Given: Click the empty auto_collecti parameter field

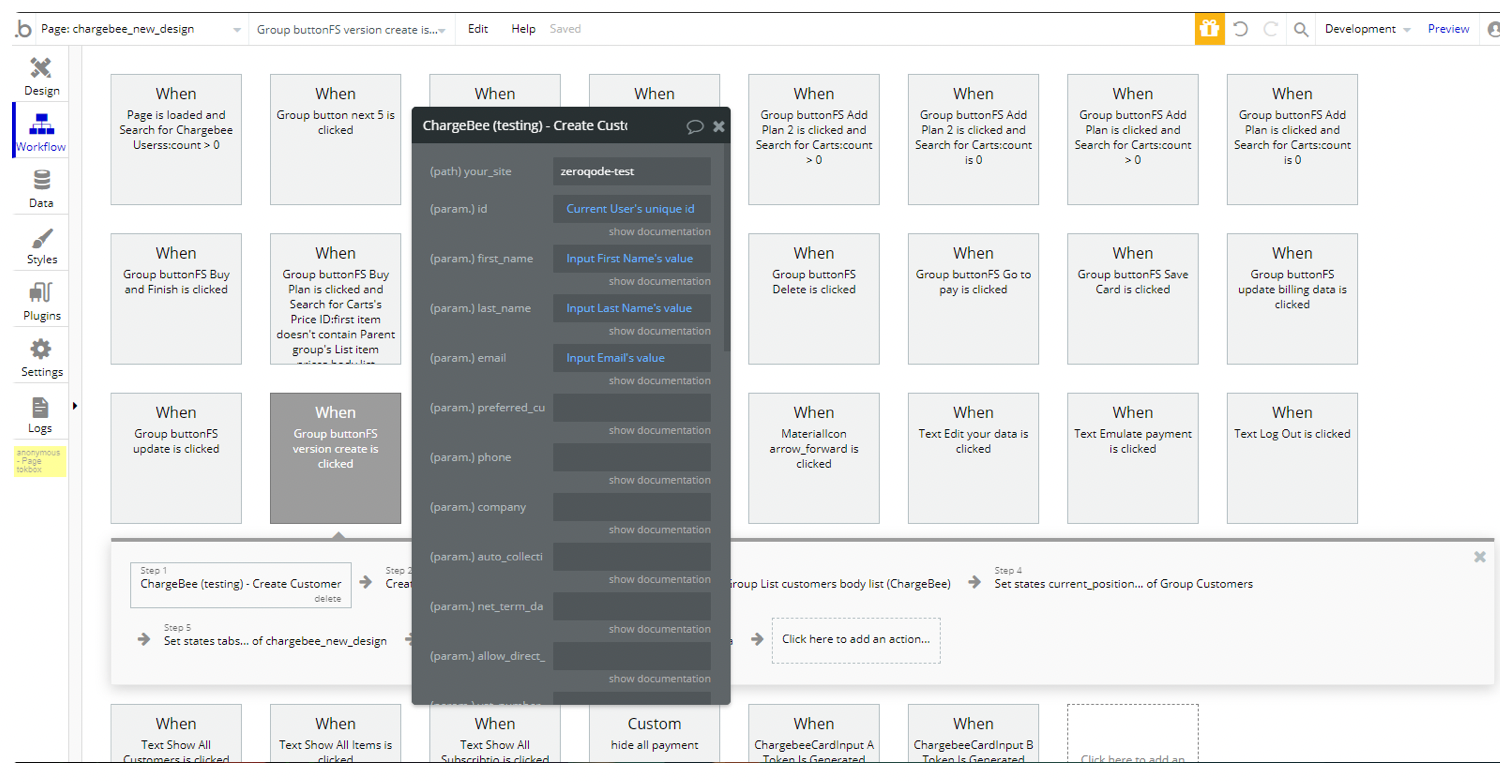Looking at the screenshot, I should pyautogui.click(x=632, y=556).
